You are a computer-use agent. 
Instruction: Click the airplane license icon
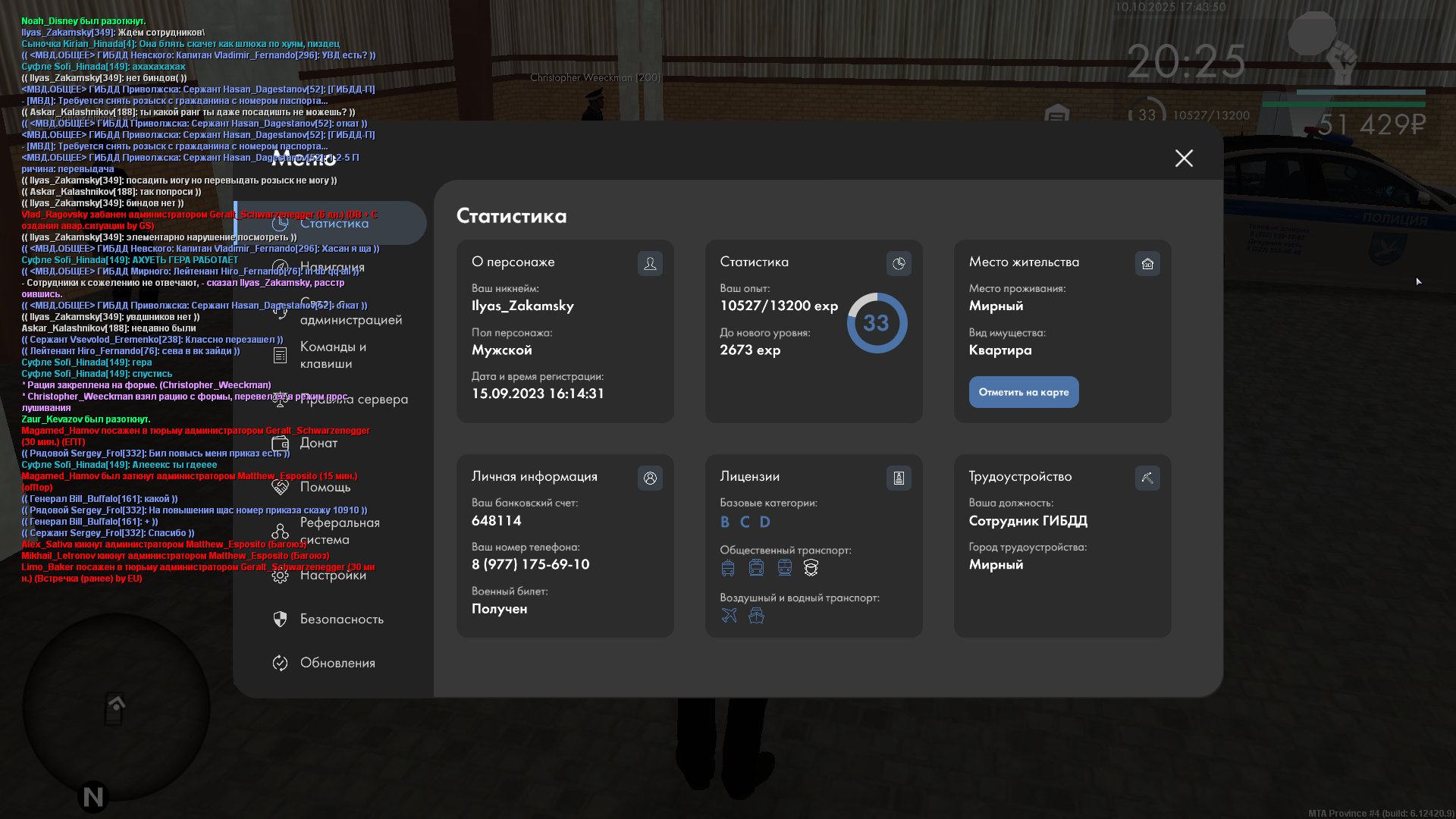tap(729, 615)
